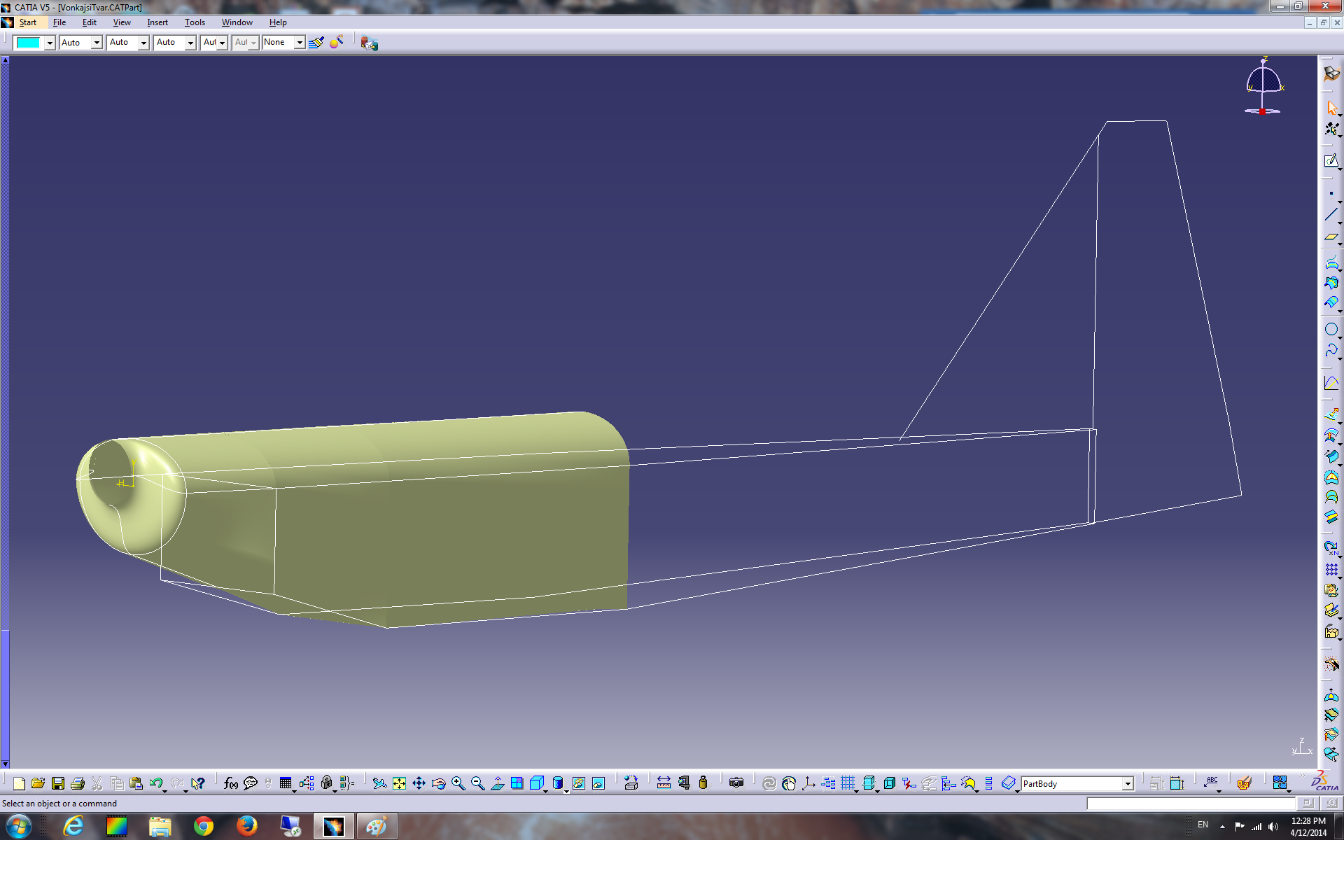Click the Save disk button
The height and width of the screenshot is (896, 1344).
point(58,783)
